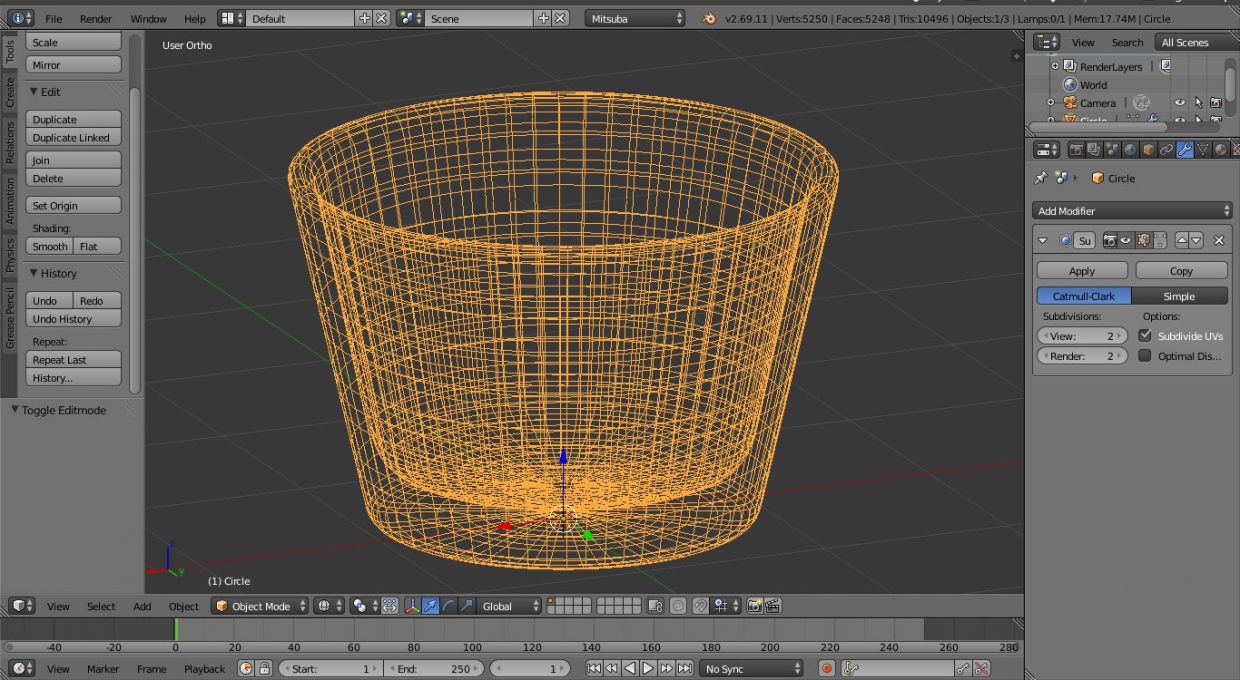This screenshot has width=1240, height=680.
Task: Move the modifier down in the stack
Action: point(1196,240)
